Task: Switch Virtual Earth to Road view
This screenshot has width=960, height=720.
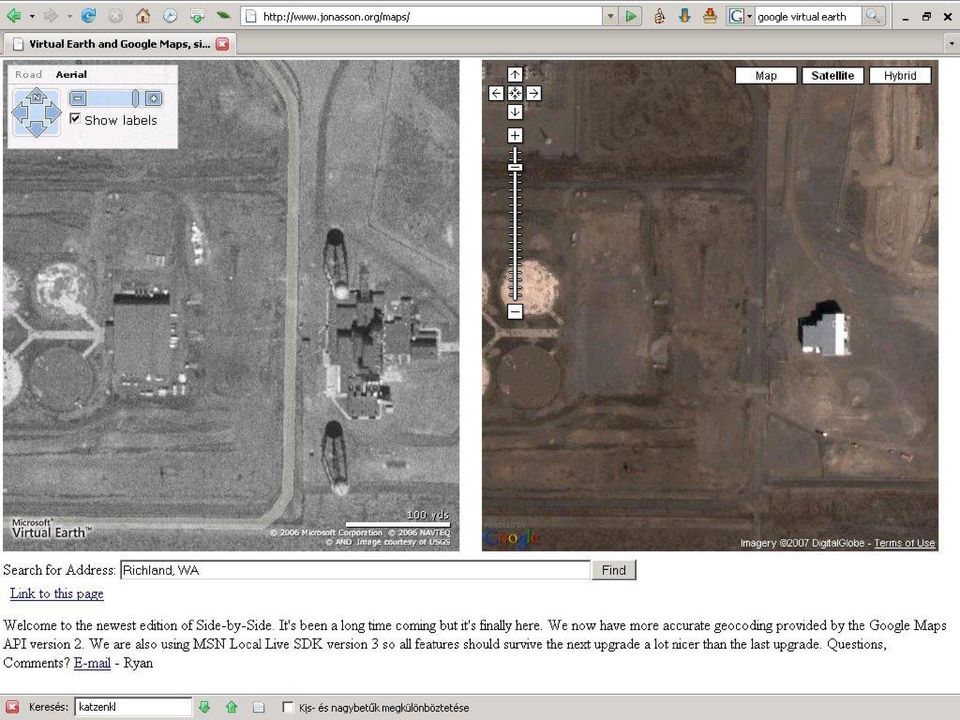Action: coord(28,74)
